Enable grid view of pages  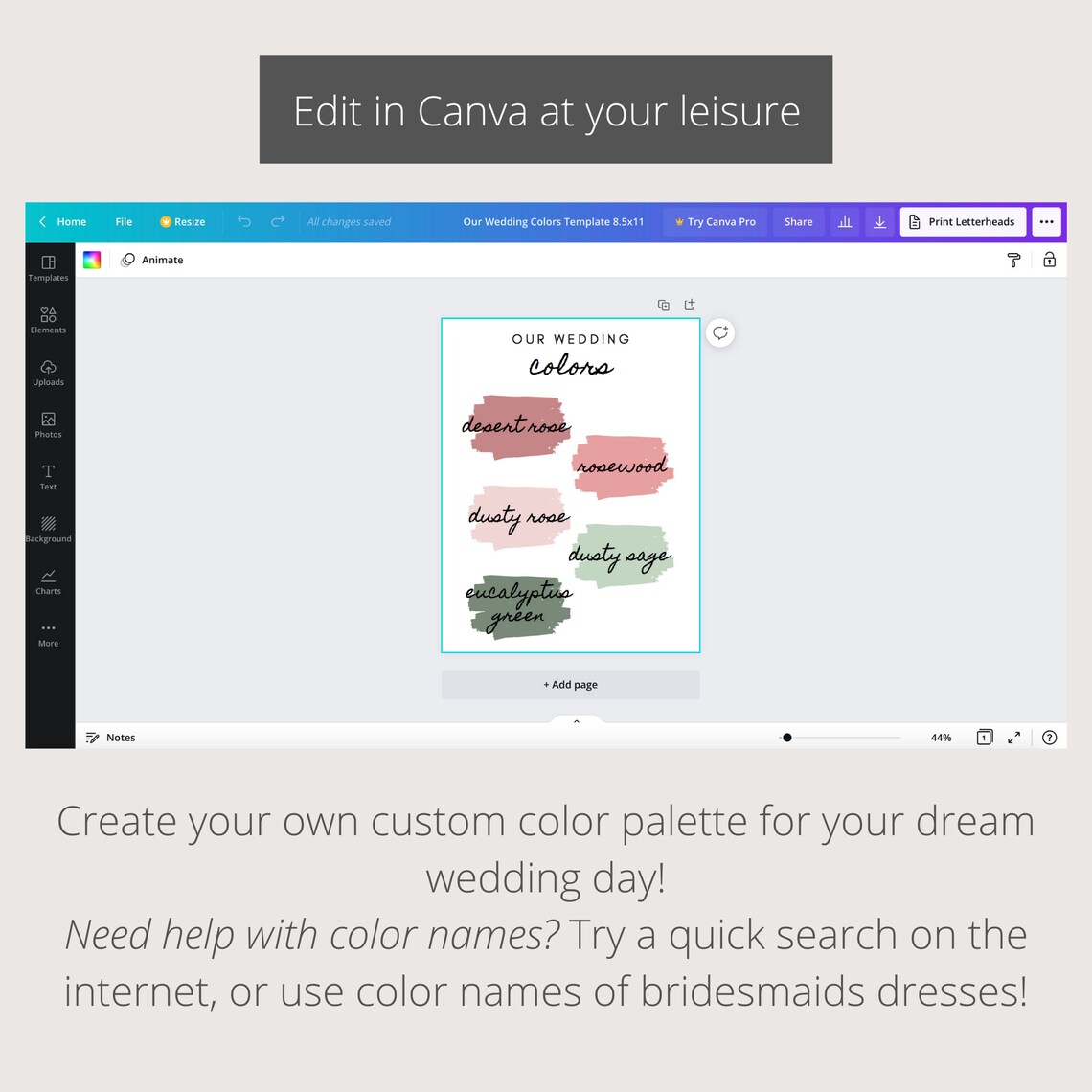[x=984, y=738]
